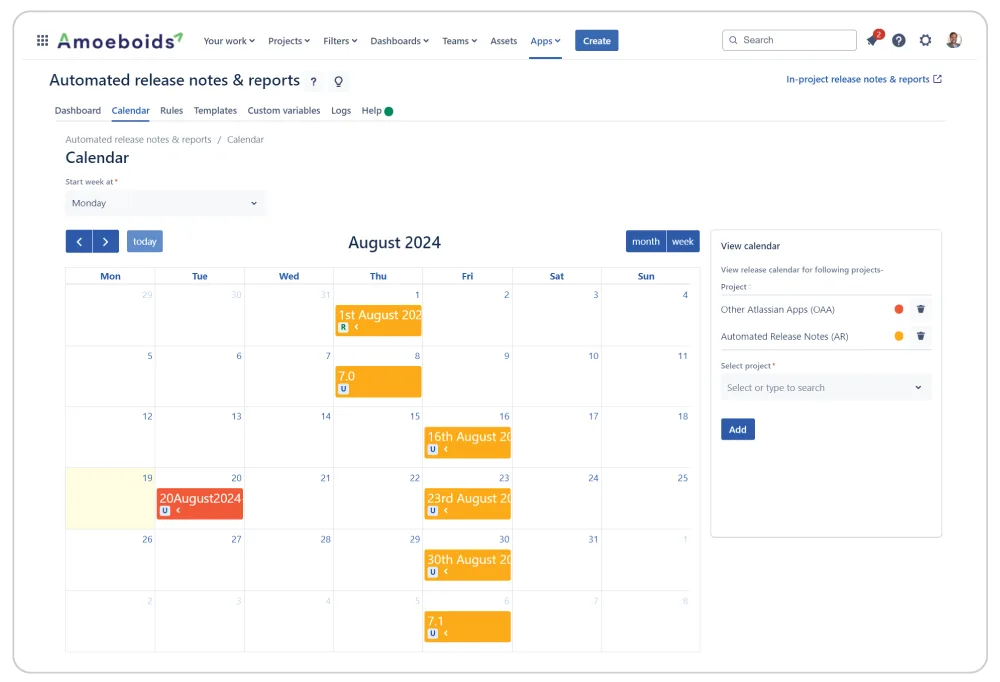
Task: Click the app switcher grid icon
Action: [x=41, y=39]
